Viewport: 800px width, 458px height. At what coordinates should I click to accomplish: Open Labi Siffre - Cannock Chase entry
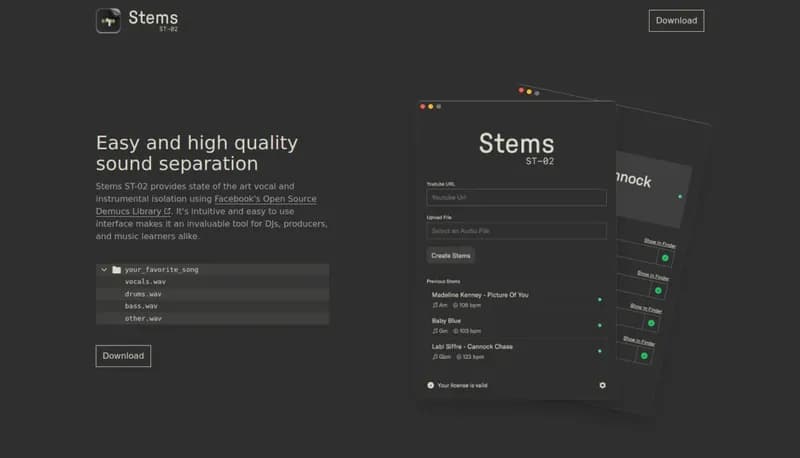click(x=516, y=351)
